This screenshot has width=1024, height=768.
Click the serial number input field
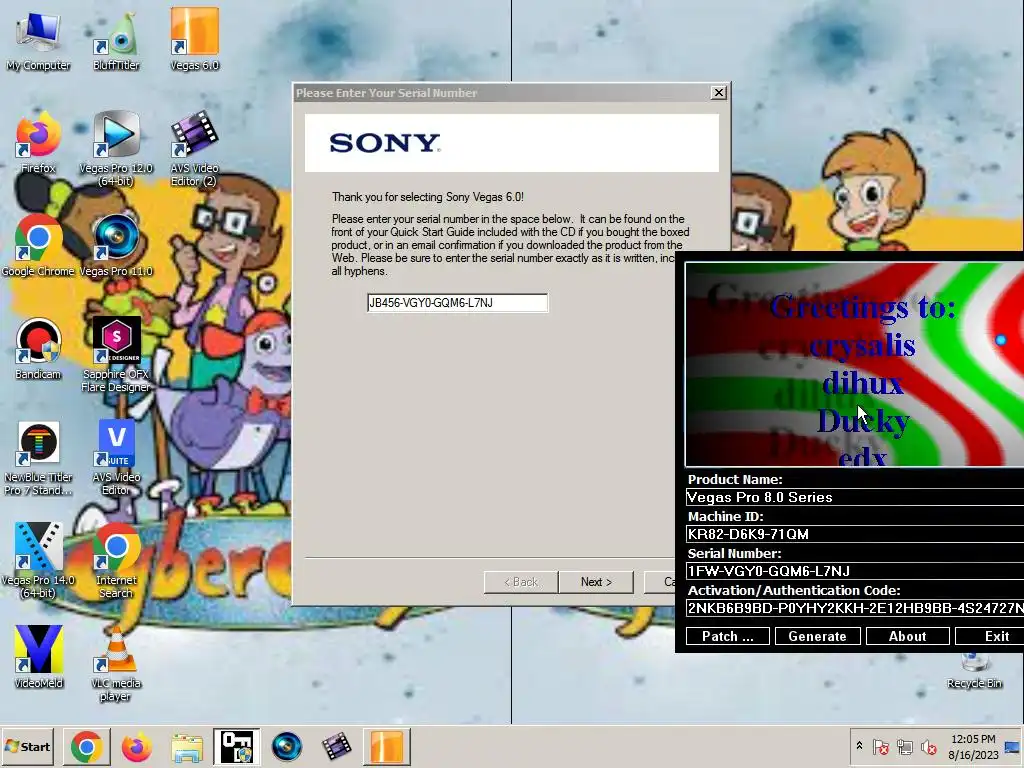click(457, 303)
